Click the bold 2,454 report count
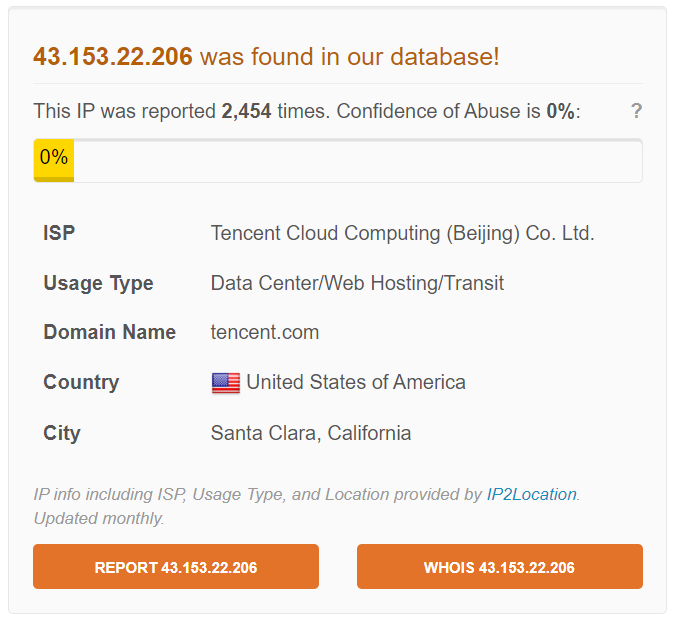 click(246, 111)
